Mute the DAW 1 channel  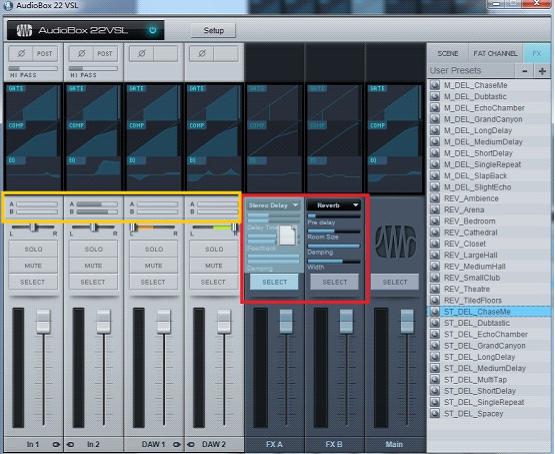(x=153, y=266)
